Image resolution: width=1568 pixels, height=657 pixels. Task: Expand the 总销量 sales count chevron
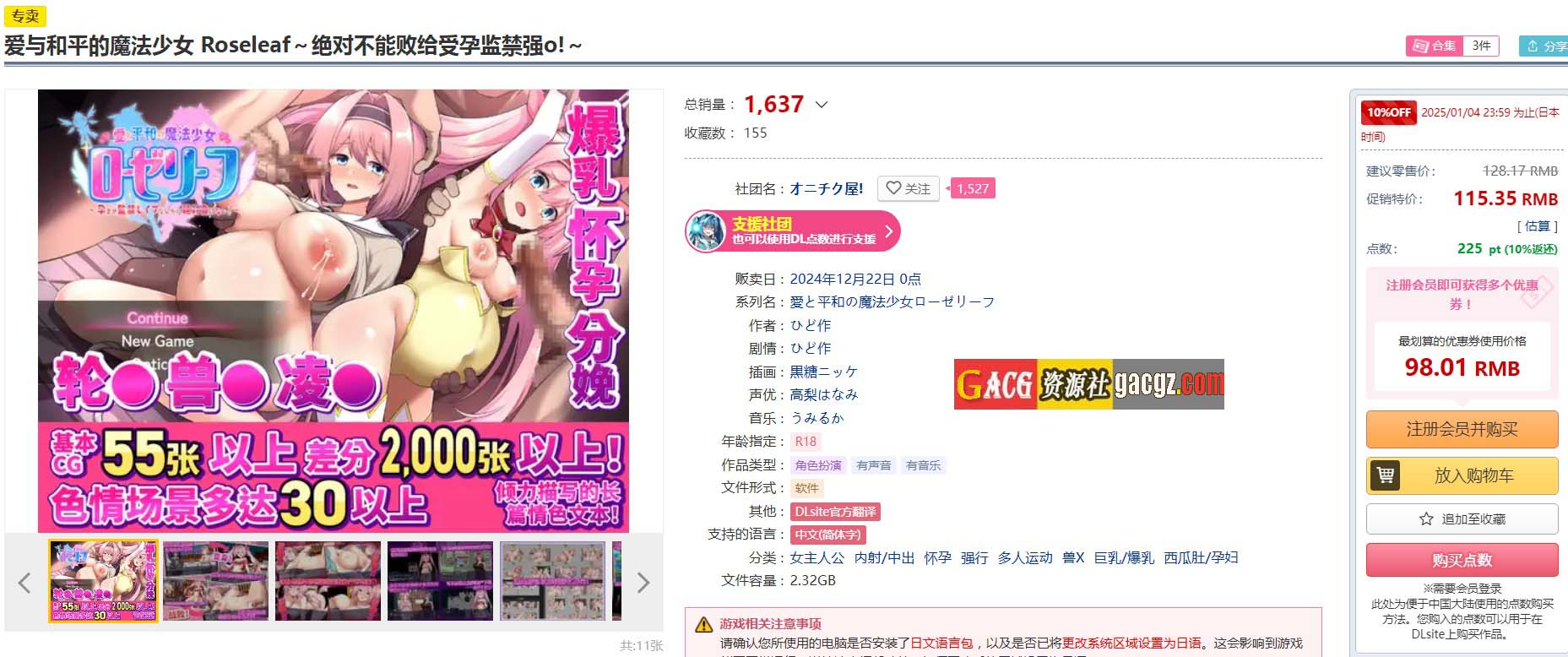(x=822, y=105)
